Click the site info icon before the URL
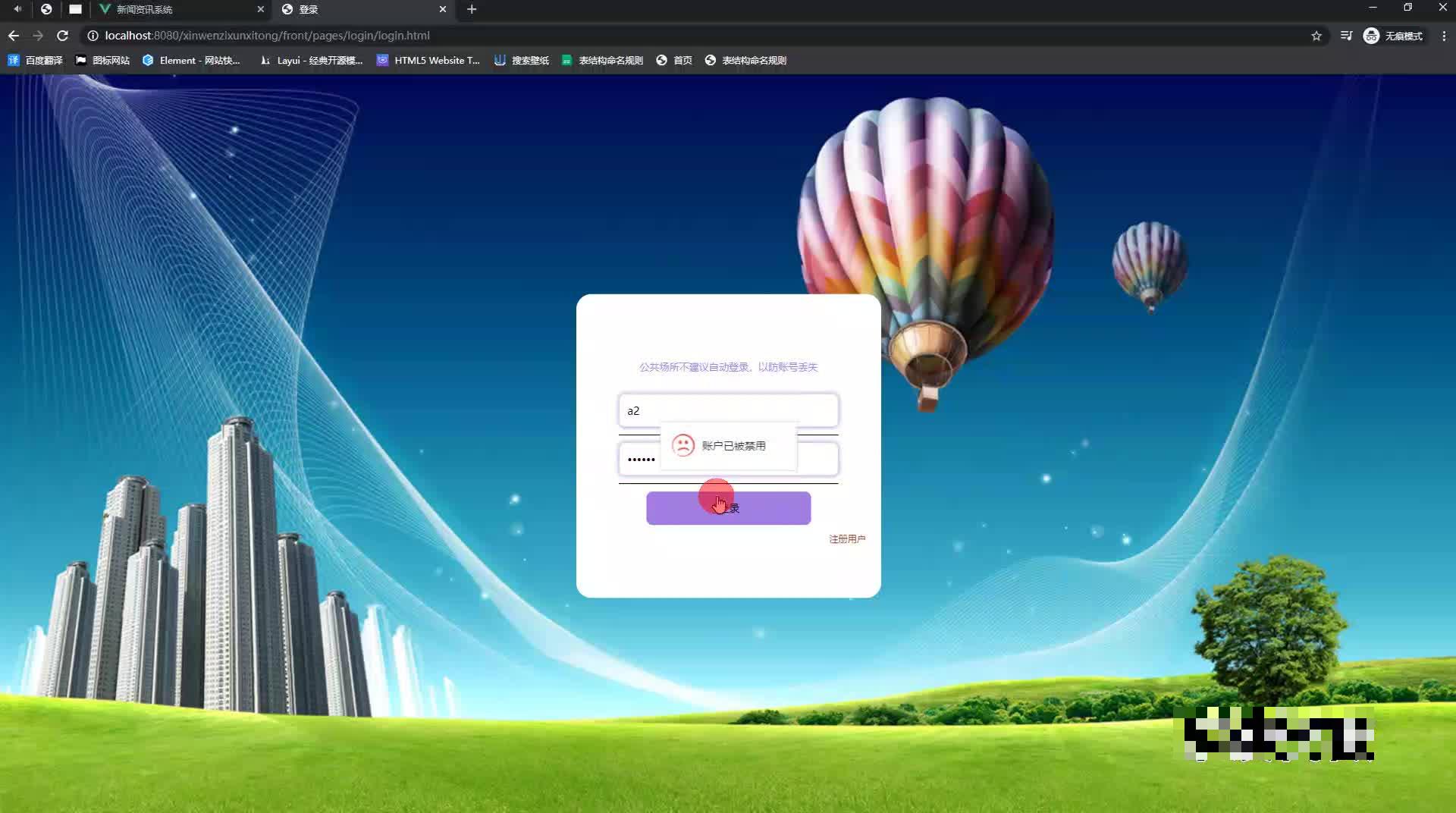 tap(92, 35)
